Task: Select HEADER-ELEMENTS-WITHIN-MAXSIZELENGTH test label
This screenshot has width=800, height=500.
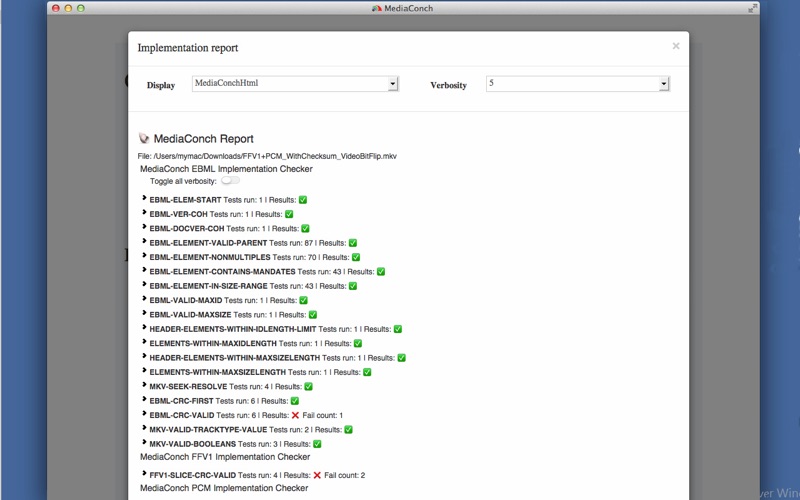Action: (x=235, y=358)
